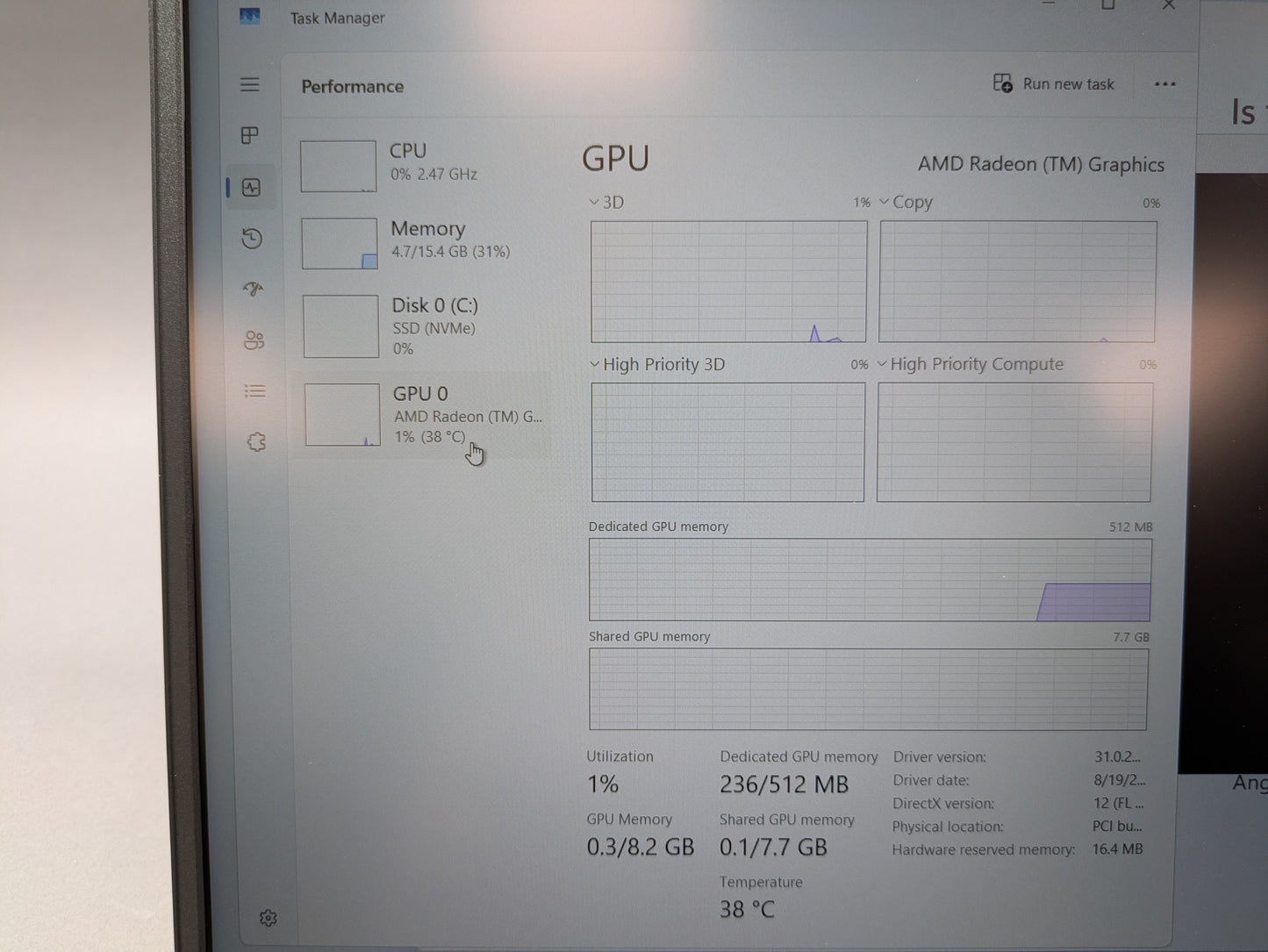Open the hamburger navigation menu

click(250, 84)
